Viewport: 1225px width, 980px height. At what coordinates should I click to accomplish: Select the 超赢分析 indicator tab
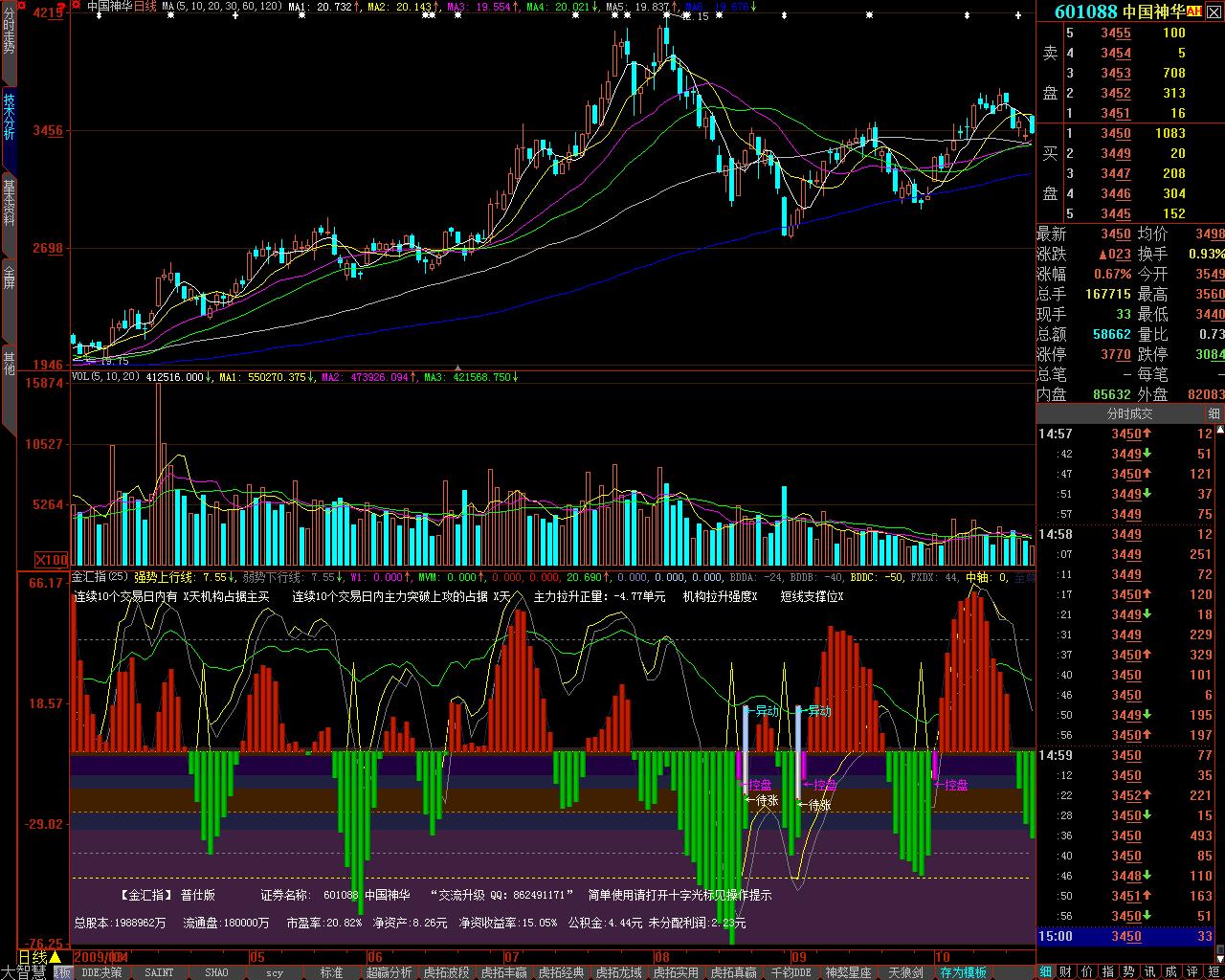[x=389, y=972]
